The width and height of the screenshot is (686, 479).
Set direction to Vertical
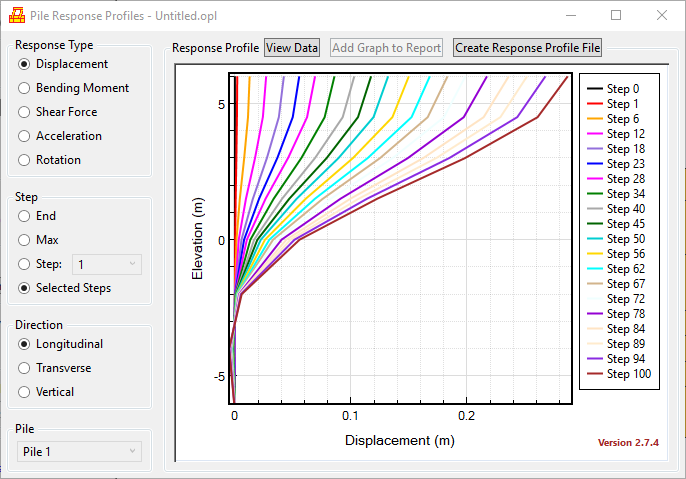tap(25, 392)
